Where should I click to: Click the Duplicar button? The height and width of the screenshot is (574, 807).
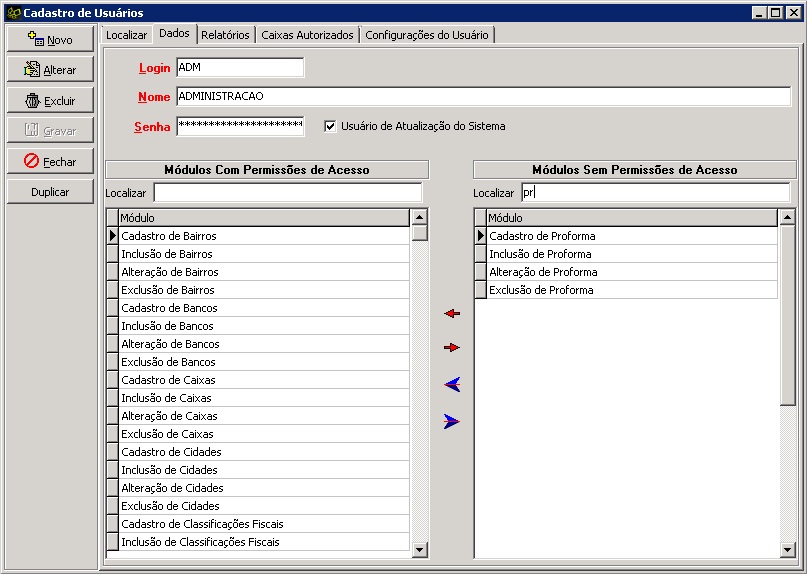pyautogui.click(x=50, y=192)
